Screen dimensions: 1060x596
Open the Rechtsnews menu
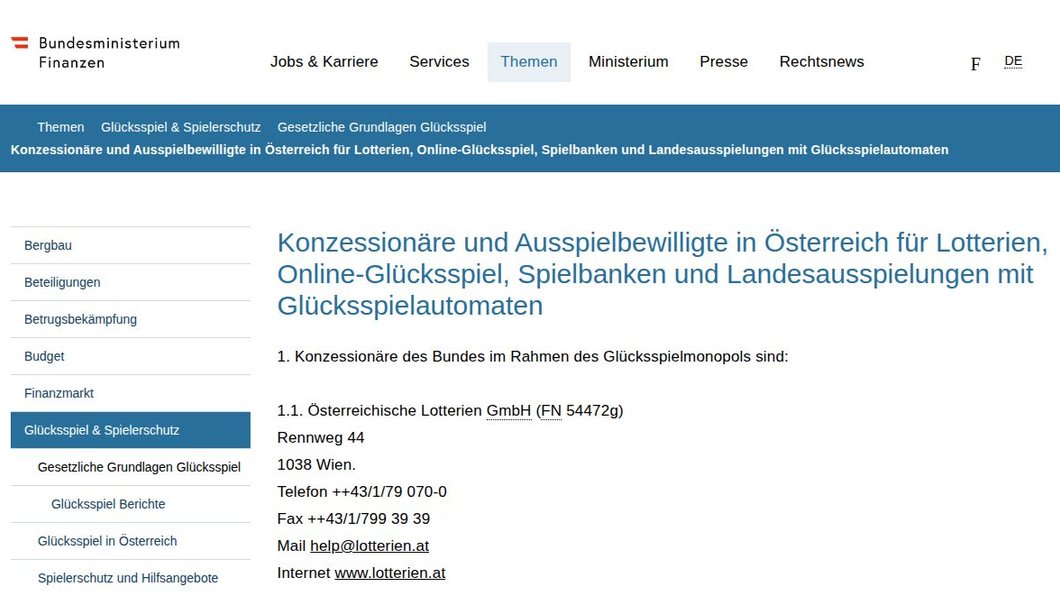821,61
